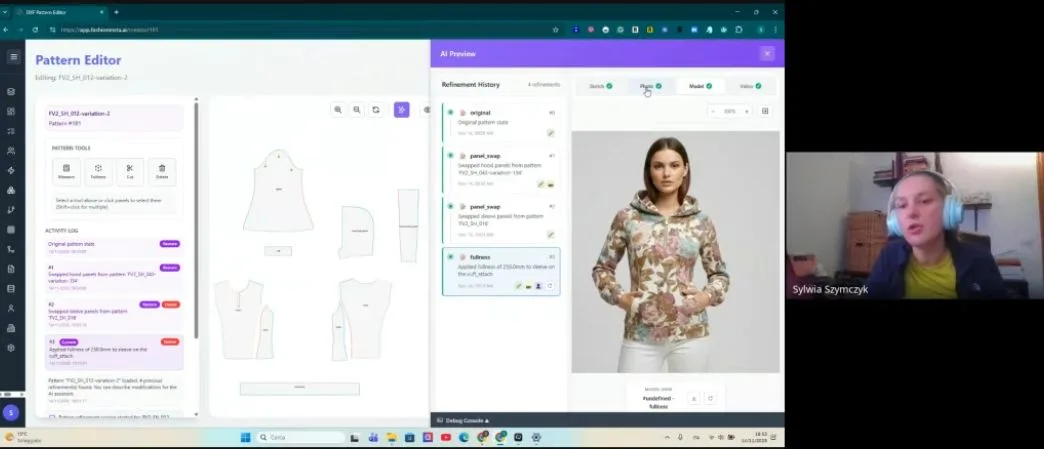Open the Windows Start menu
The height and width of the screenshot is (449, 1044).
tap(245, 437)
